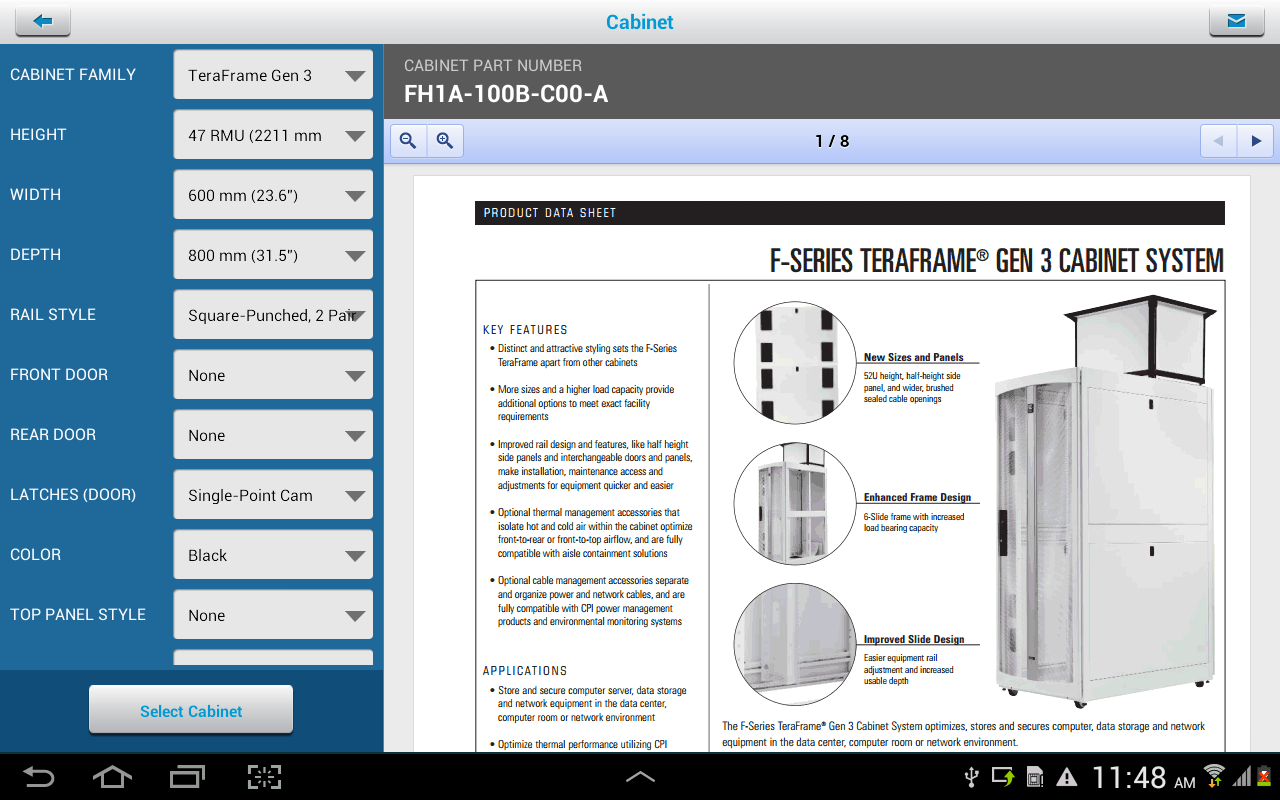Open Front Door dropdown
This screenshot has height=800, width=1280.
click(x=273, y=375)
